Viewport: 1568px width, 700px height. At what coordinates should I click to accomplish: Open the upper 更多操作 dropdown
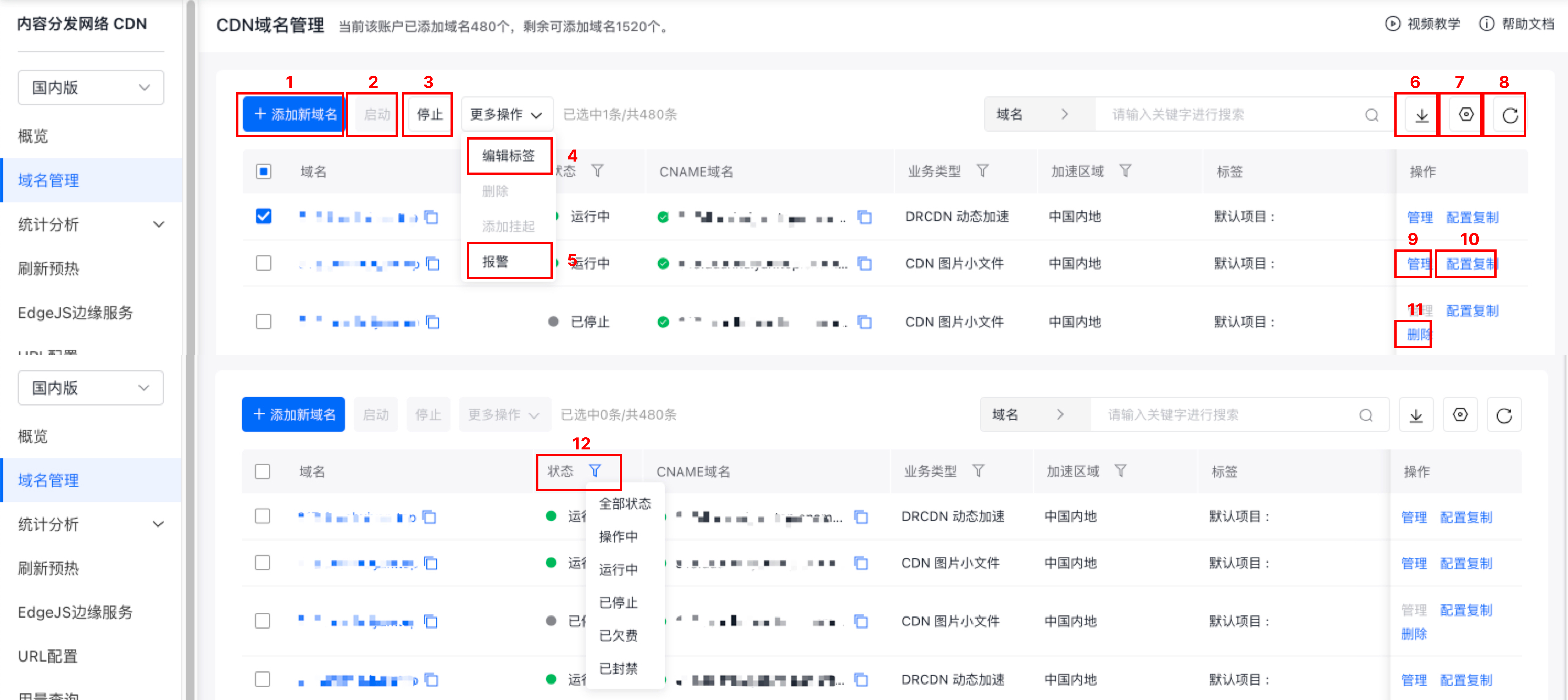click(x=507, y=115)
